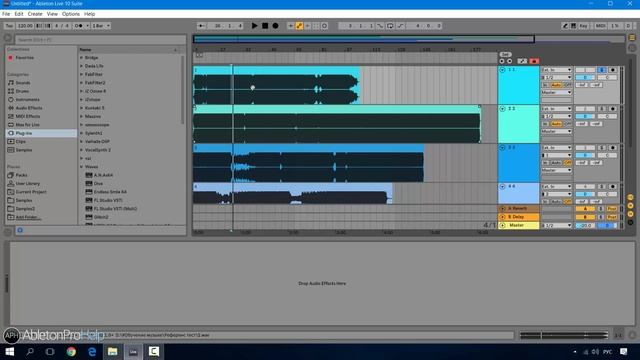Arm track 1 for recording

pyautogui.click(x=612, y=70)
